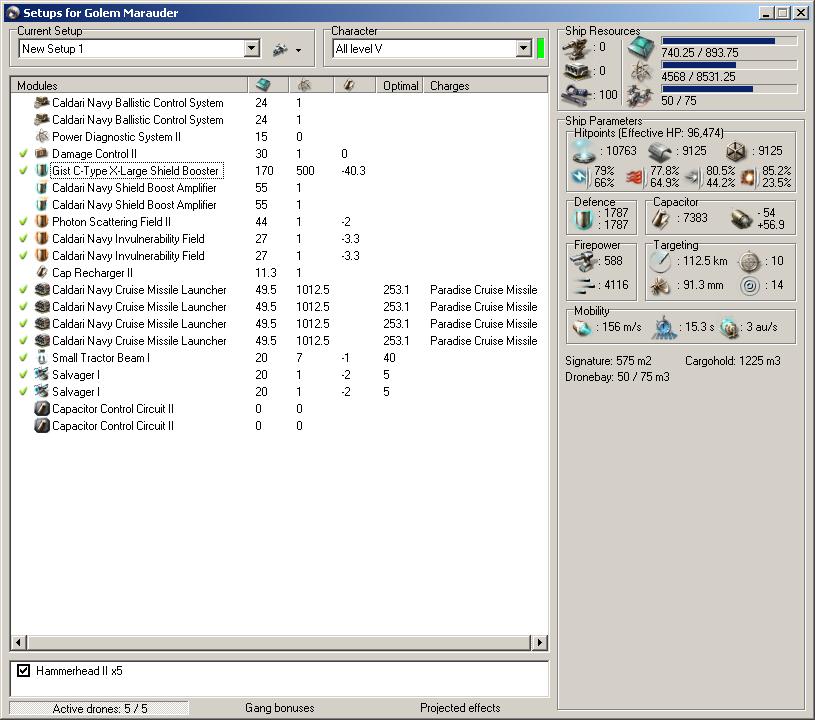The image size is (815, 720).
Task: Click the powergrid usage bar 4568 / 8531.25
Action: pos(729,65)
